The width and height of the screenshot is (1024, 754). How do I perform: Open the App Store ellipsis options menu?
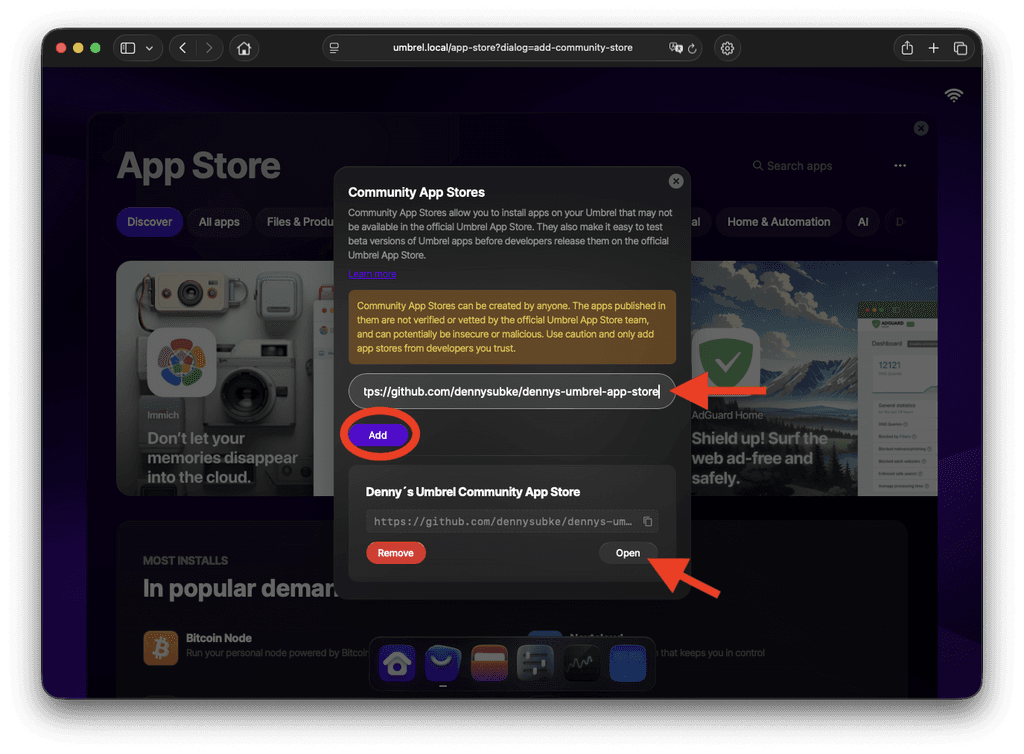(899, 165)
